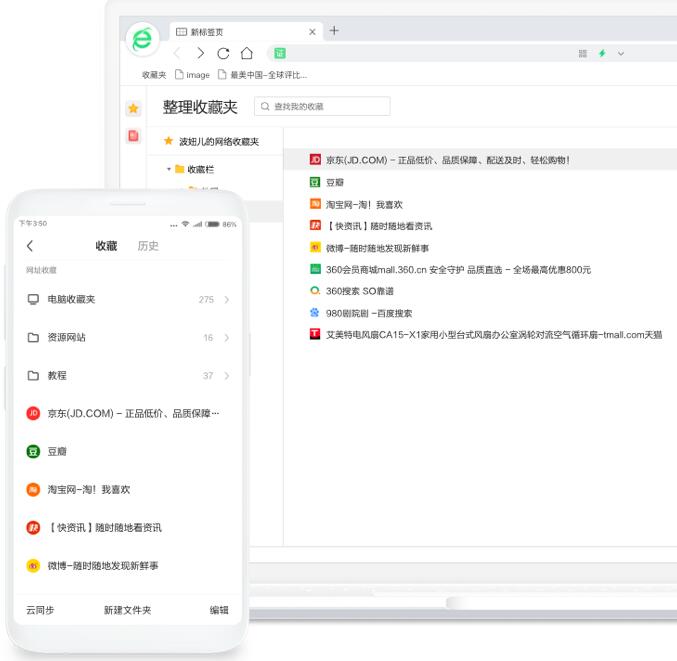Tap the round 豆瓣 icon on phone
Screen dimensions: 677x661
pos(33,452)
